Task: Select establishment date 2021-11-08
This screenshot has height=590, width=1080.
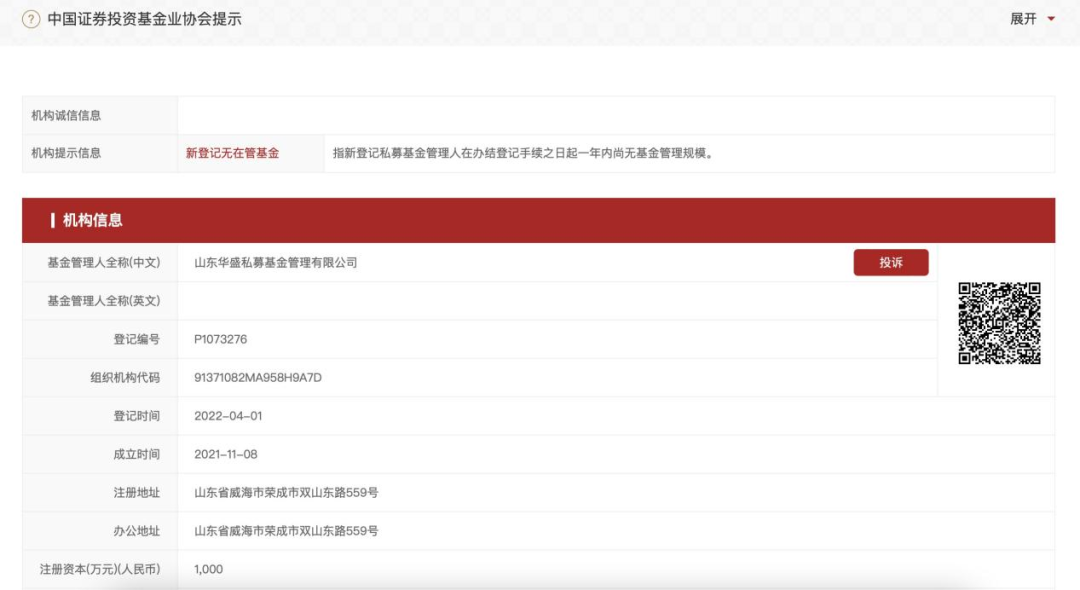Action: point(225,454)
